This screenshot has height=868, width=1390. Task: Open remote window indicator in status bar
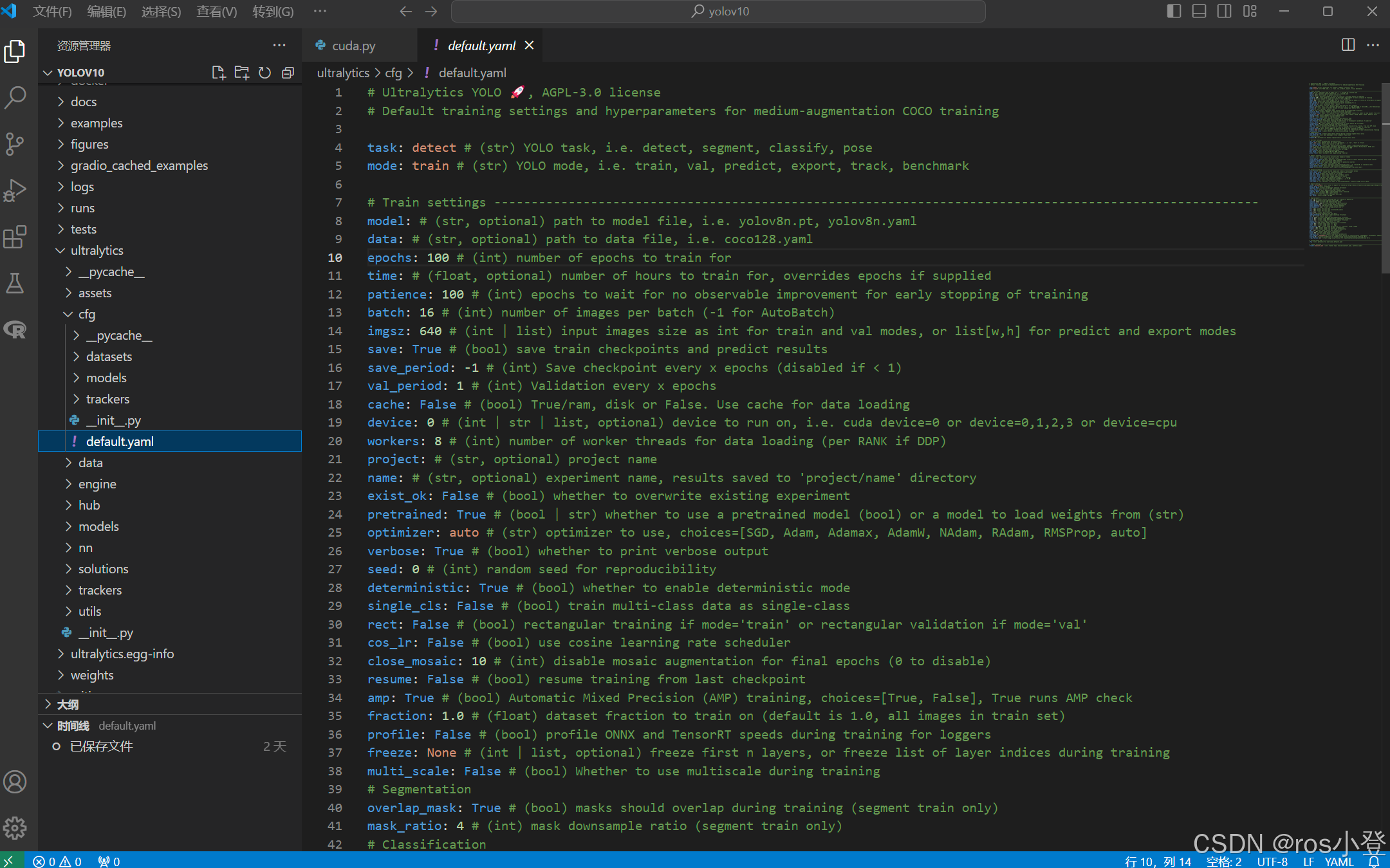[10, 861]
